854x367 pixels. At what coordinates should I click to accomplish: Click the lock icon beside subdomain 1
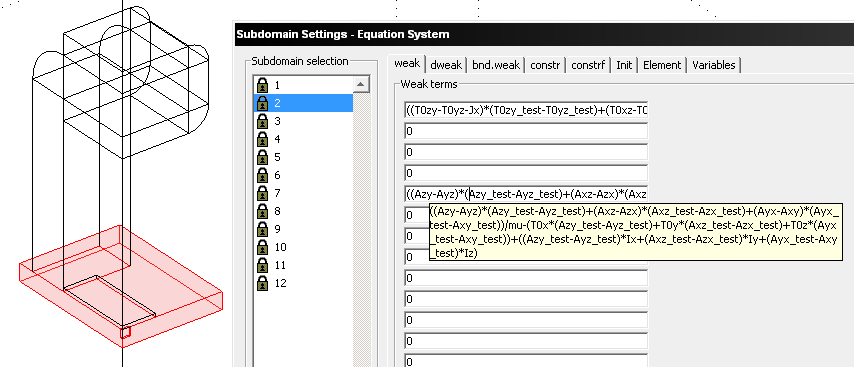pos(263,85)
